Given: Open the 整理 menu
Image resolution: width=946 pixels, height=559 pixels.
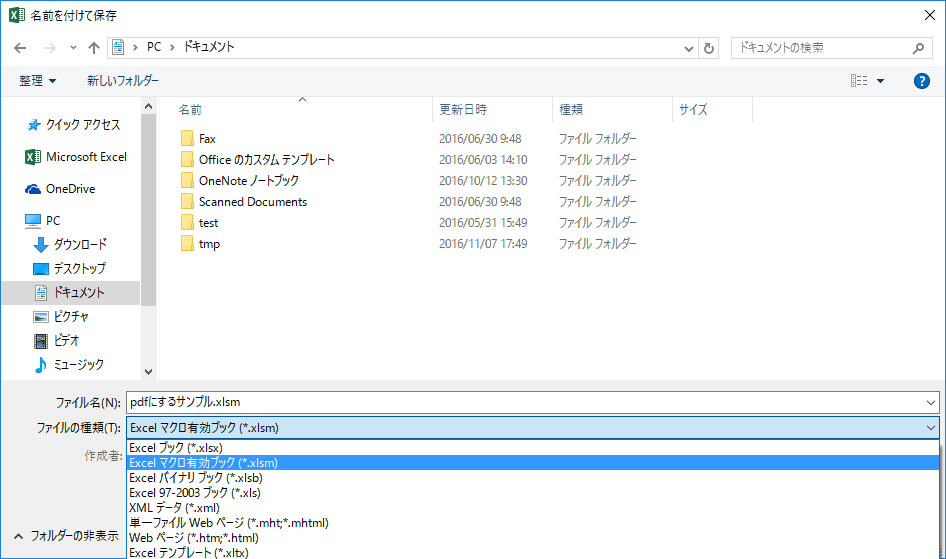Looking at the screenshot, I should pos(37,80).
